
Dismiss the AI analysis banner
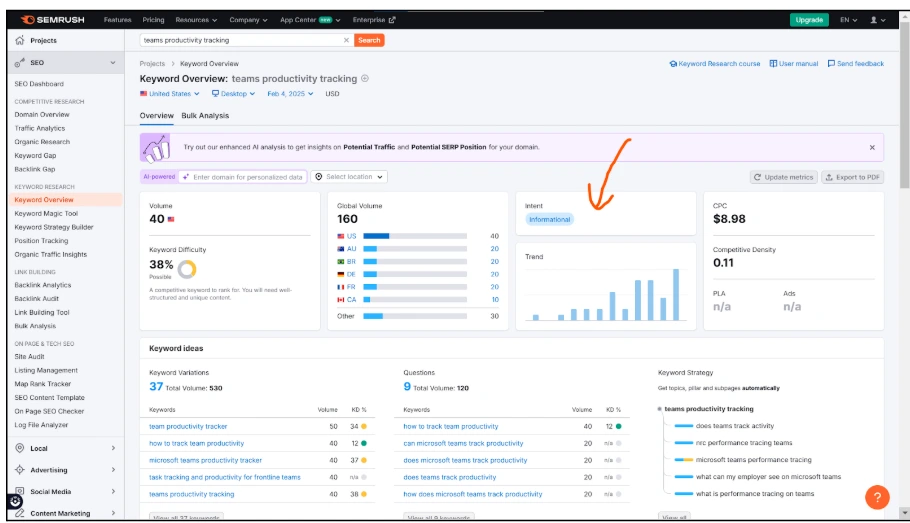tap(872, 147)
